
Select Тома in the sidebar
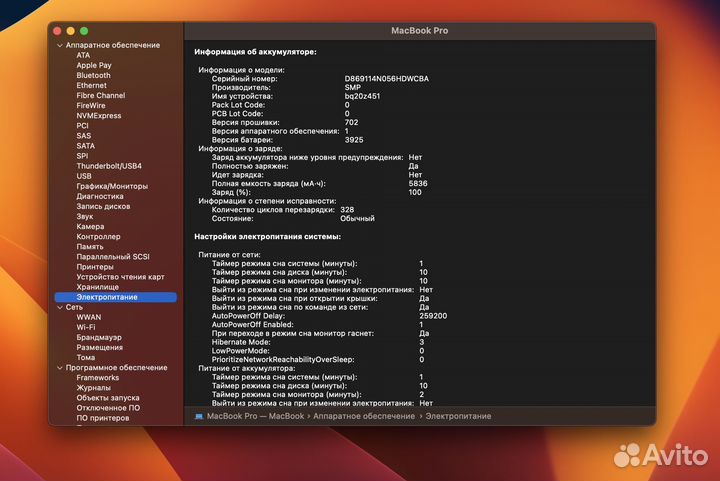[85, 358]
